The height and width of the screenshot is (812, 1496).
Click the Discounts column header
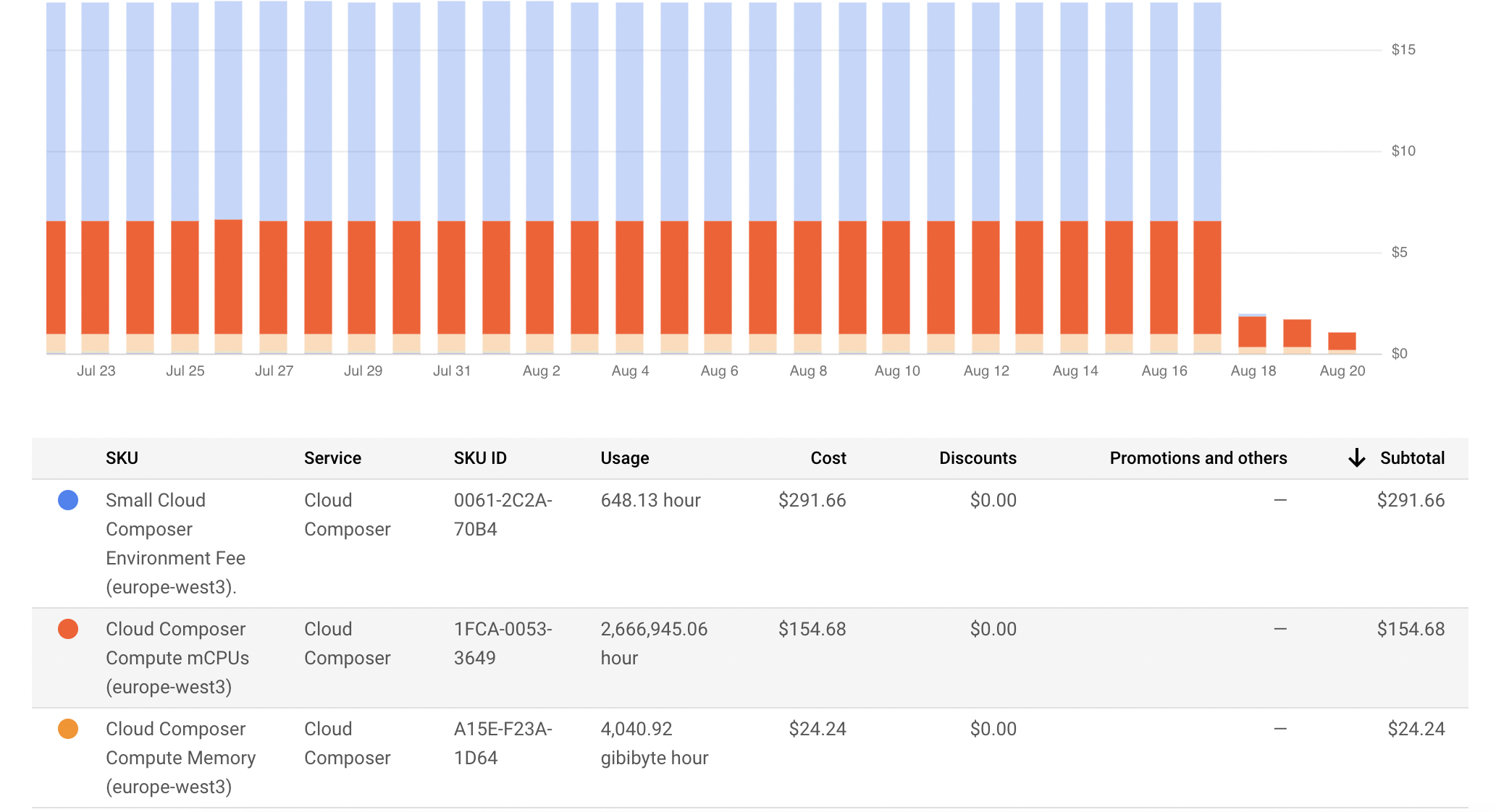coord(977,458)
